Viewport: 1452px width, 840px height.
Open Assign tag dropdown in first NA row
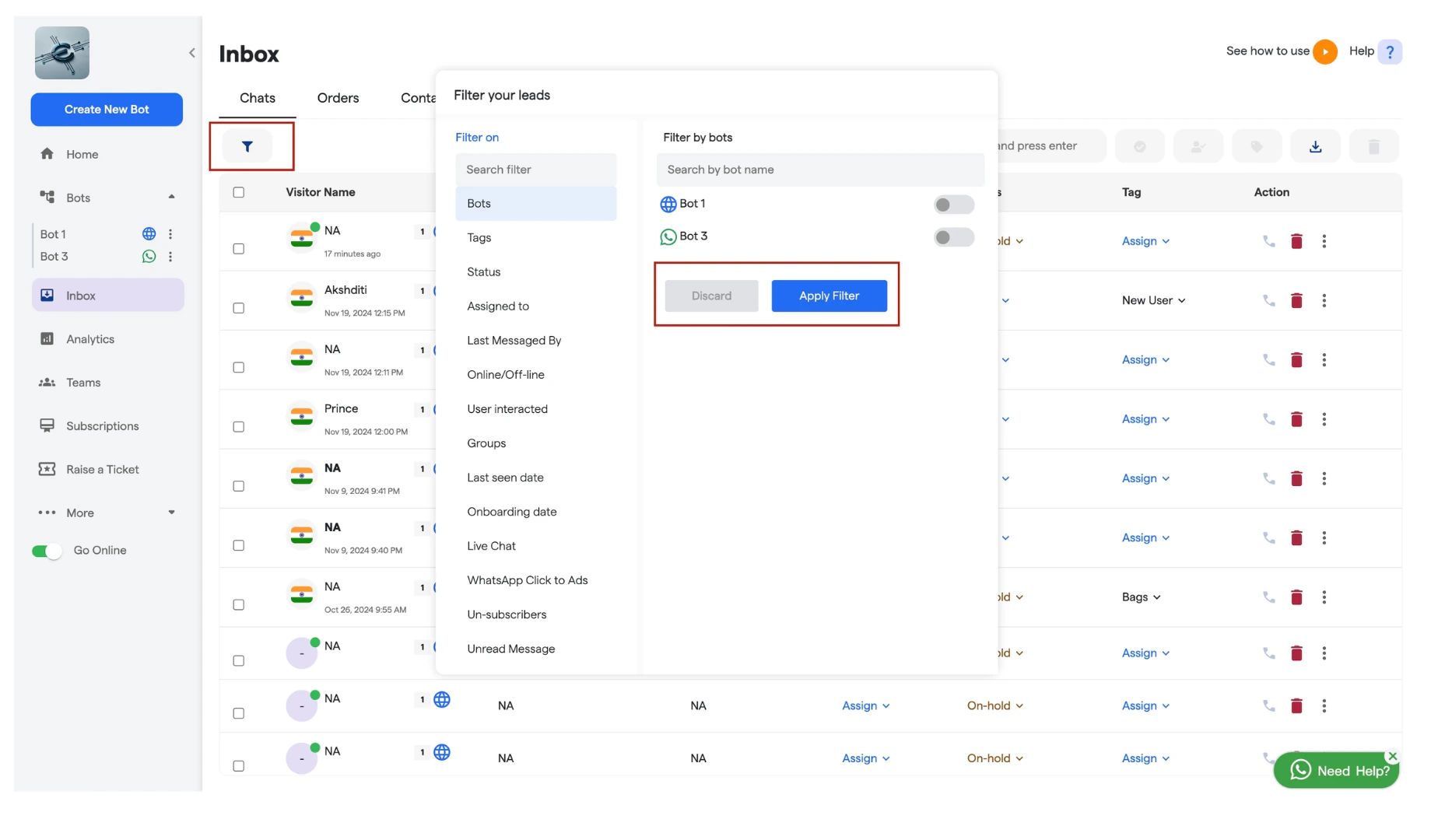coord(1145,241)
